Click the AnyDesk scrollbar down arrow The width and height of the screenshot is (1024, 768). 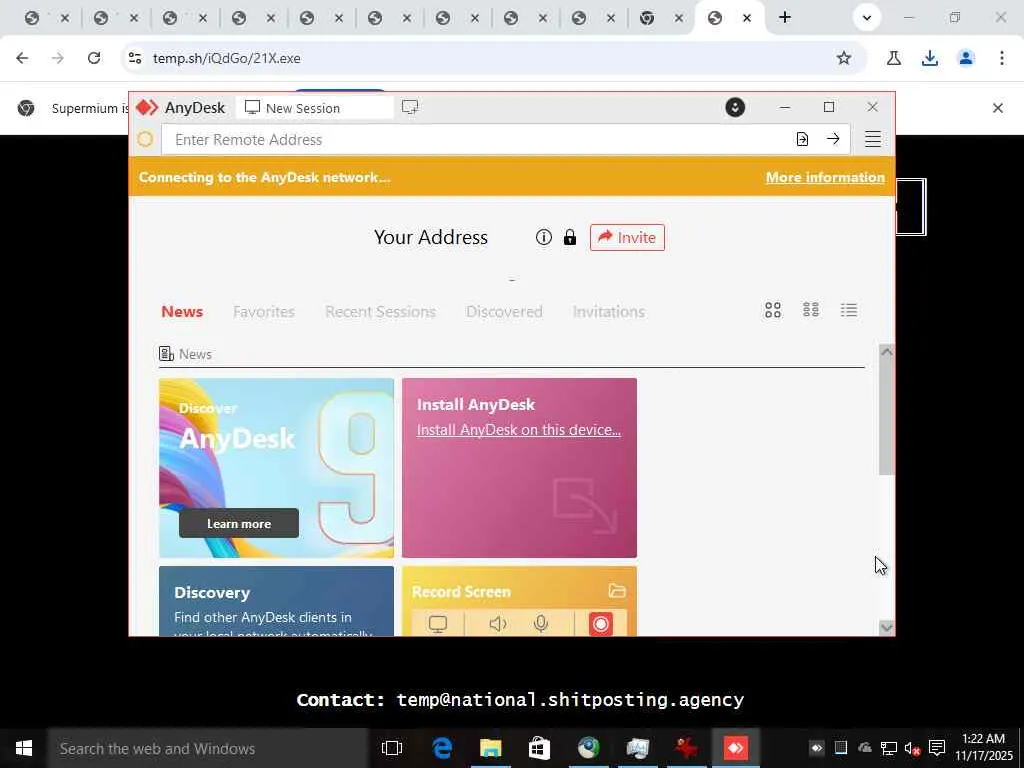(x=886, y=628)
